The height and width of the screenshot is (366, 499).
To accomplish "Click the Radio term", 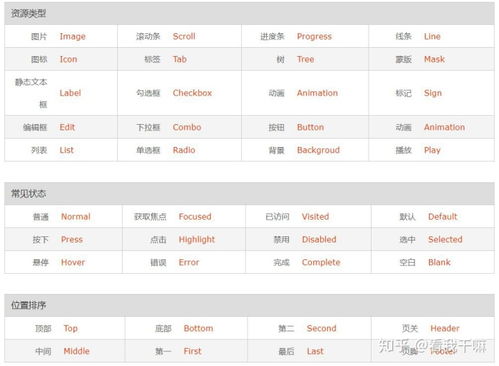I will point(184,150).
